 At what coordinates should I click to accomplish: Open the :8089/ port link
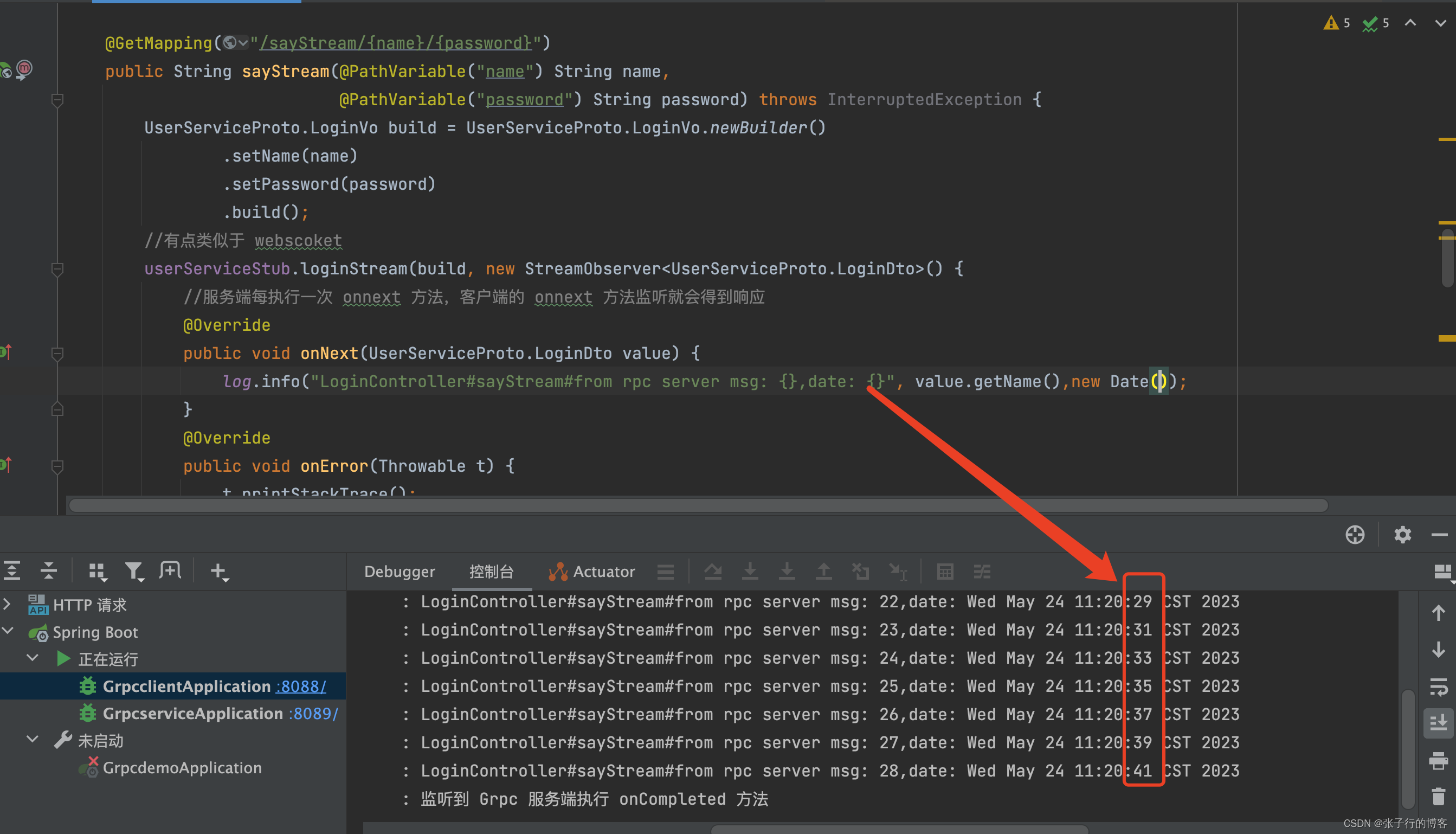[x=314, y=714]
